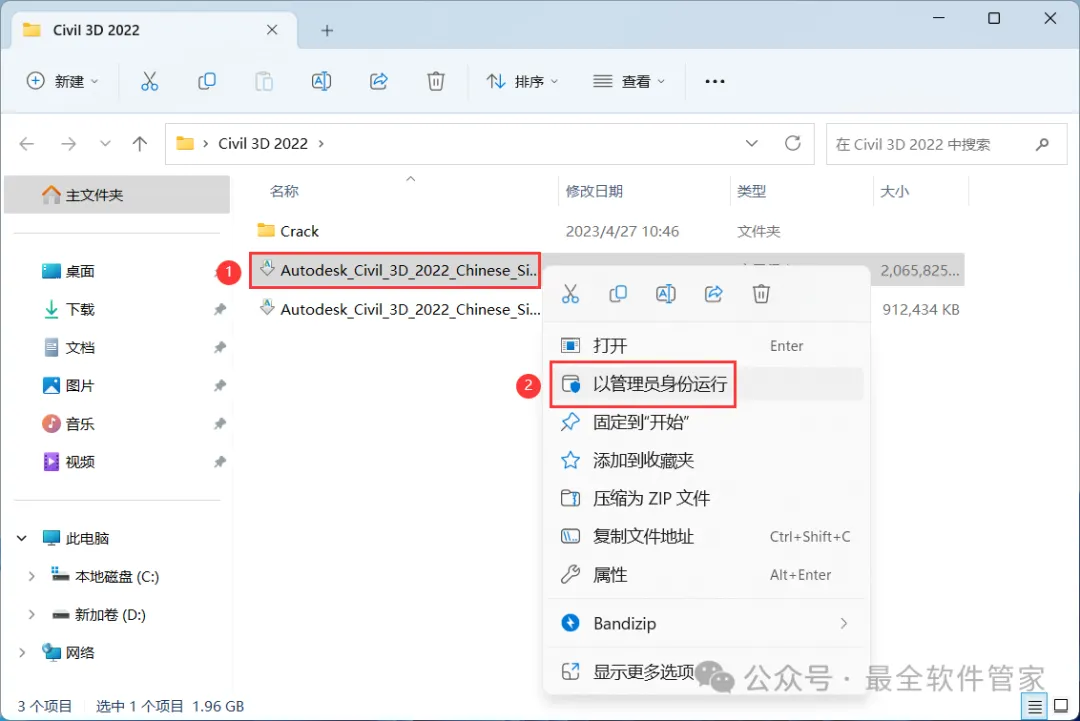Switch to details view icon in status bar
Viewport: 1080px width, 721px height.
pos(1035,707)
